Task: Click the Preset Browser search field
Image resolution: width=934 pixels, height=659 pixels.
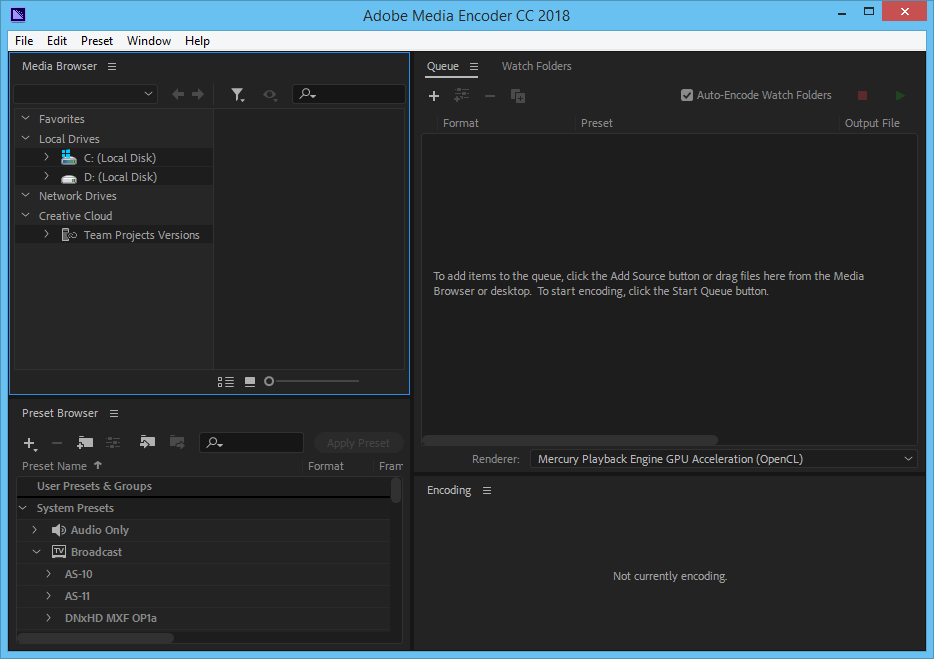Action: (x=251, y=443)
